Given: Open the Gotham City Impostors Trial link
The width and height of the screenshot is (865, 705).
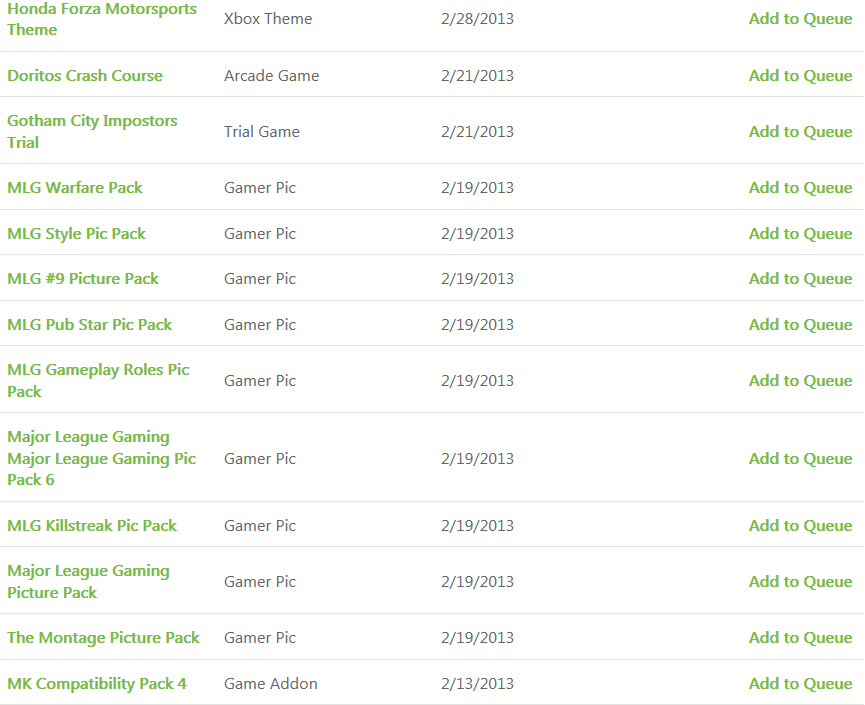Looking at the screenshot, I should coord(92,131).
